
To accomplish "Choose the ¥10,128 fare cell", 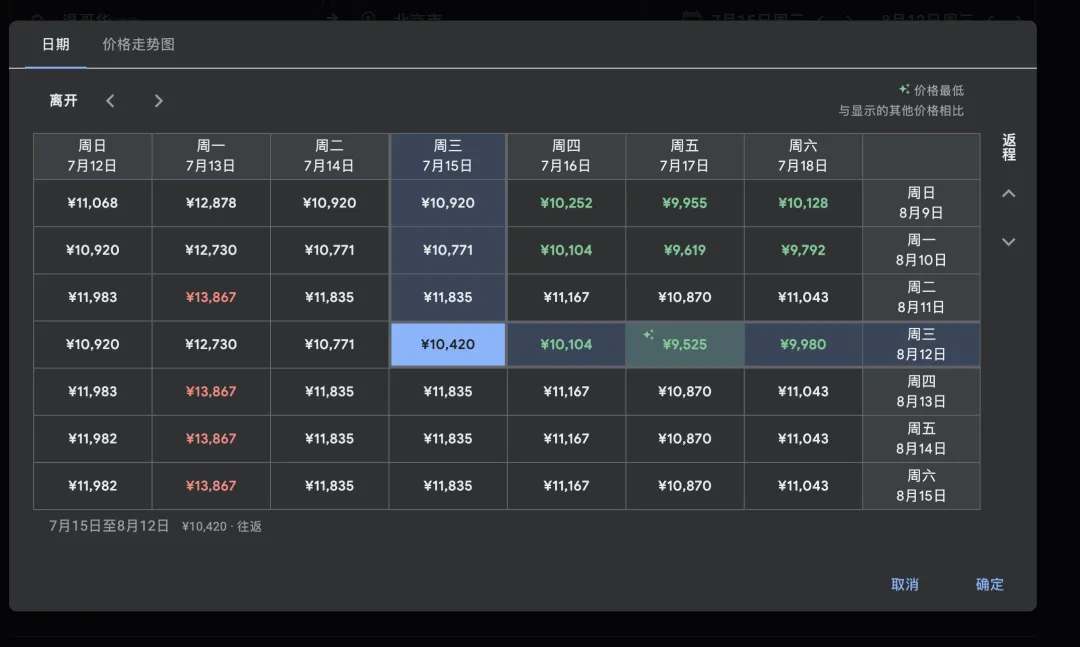I will (803, 203).
